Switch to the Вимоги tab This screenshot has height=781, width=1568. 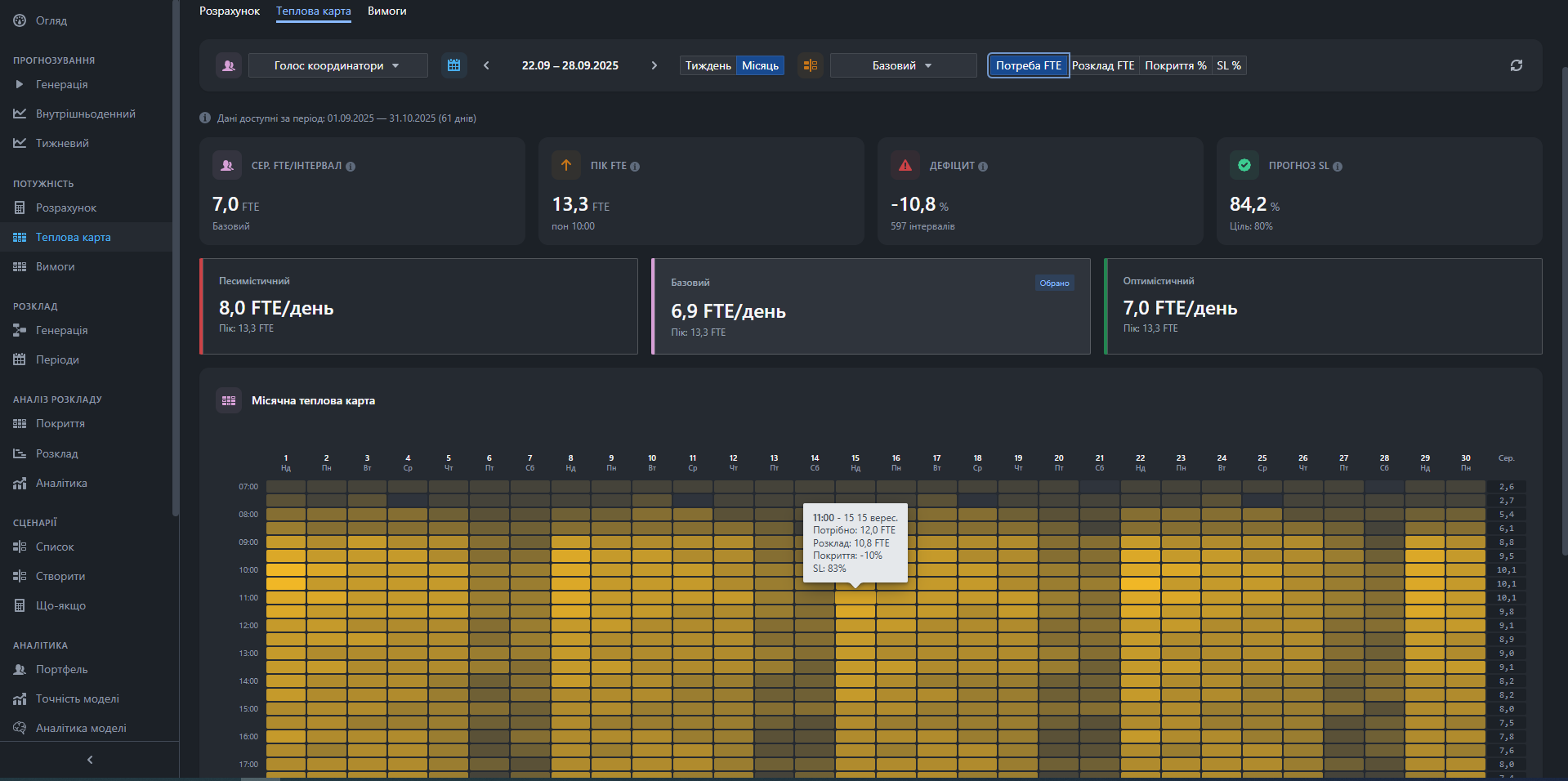[x=386, y=11]
